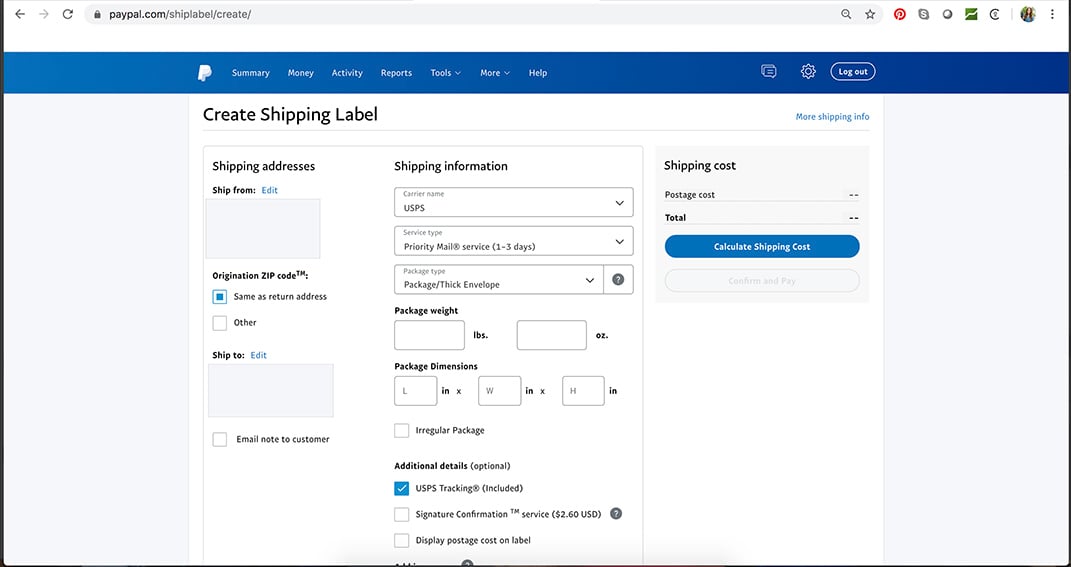This screenshot has width=1071, height=567.
Task: Click browser back arrow
Action: pos(20,14)
